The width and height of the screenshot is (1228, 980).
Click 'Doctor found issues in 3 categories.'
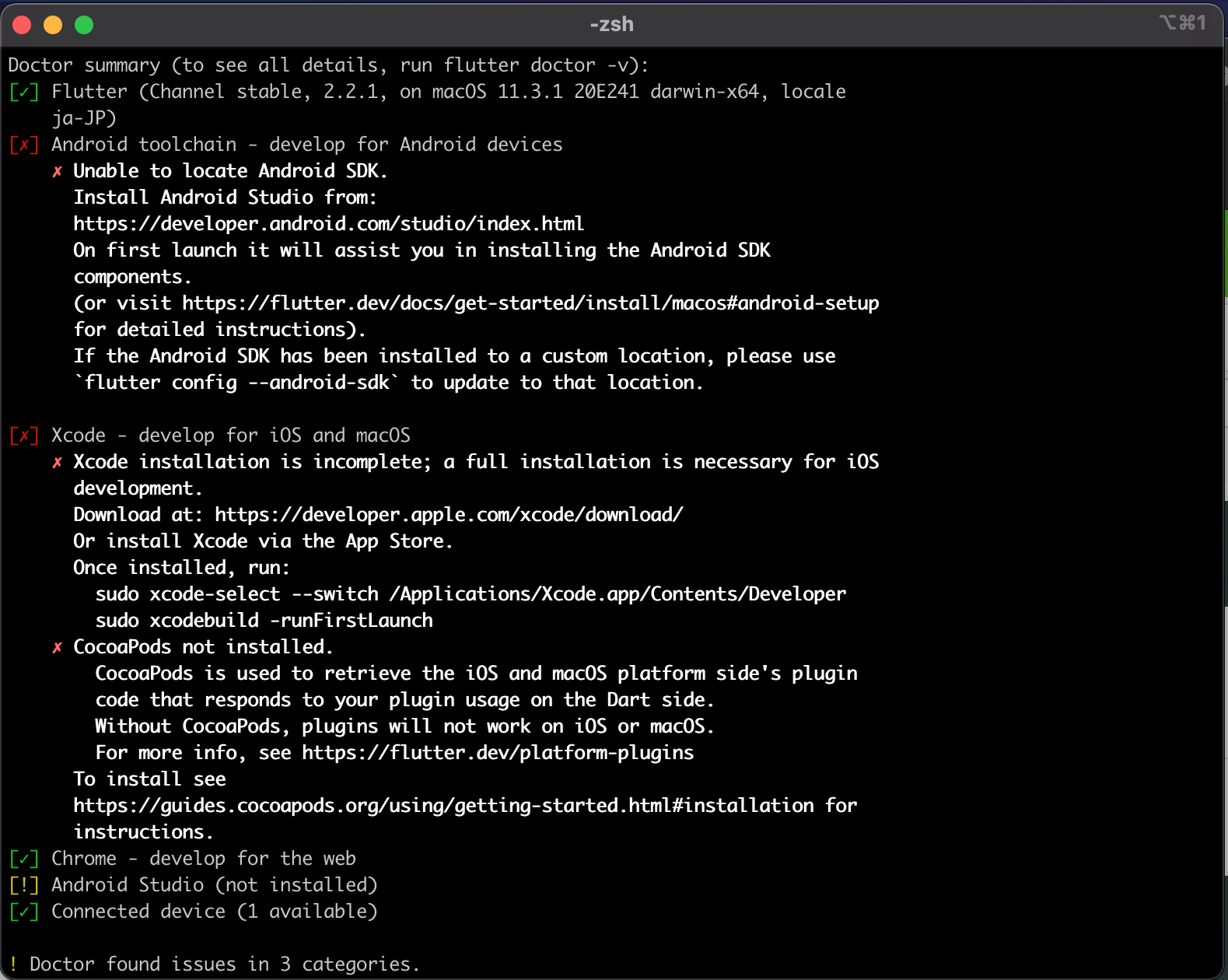pyautogui.click(x=225, y=964)
